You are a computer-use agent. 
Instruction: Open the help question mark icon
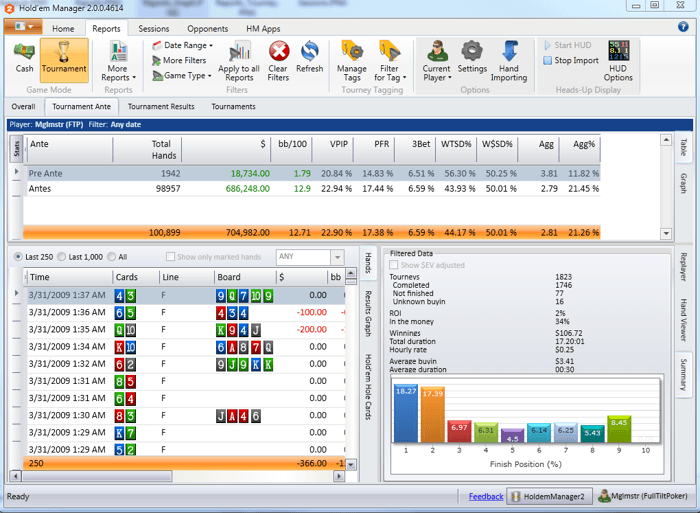coord(683,27)
